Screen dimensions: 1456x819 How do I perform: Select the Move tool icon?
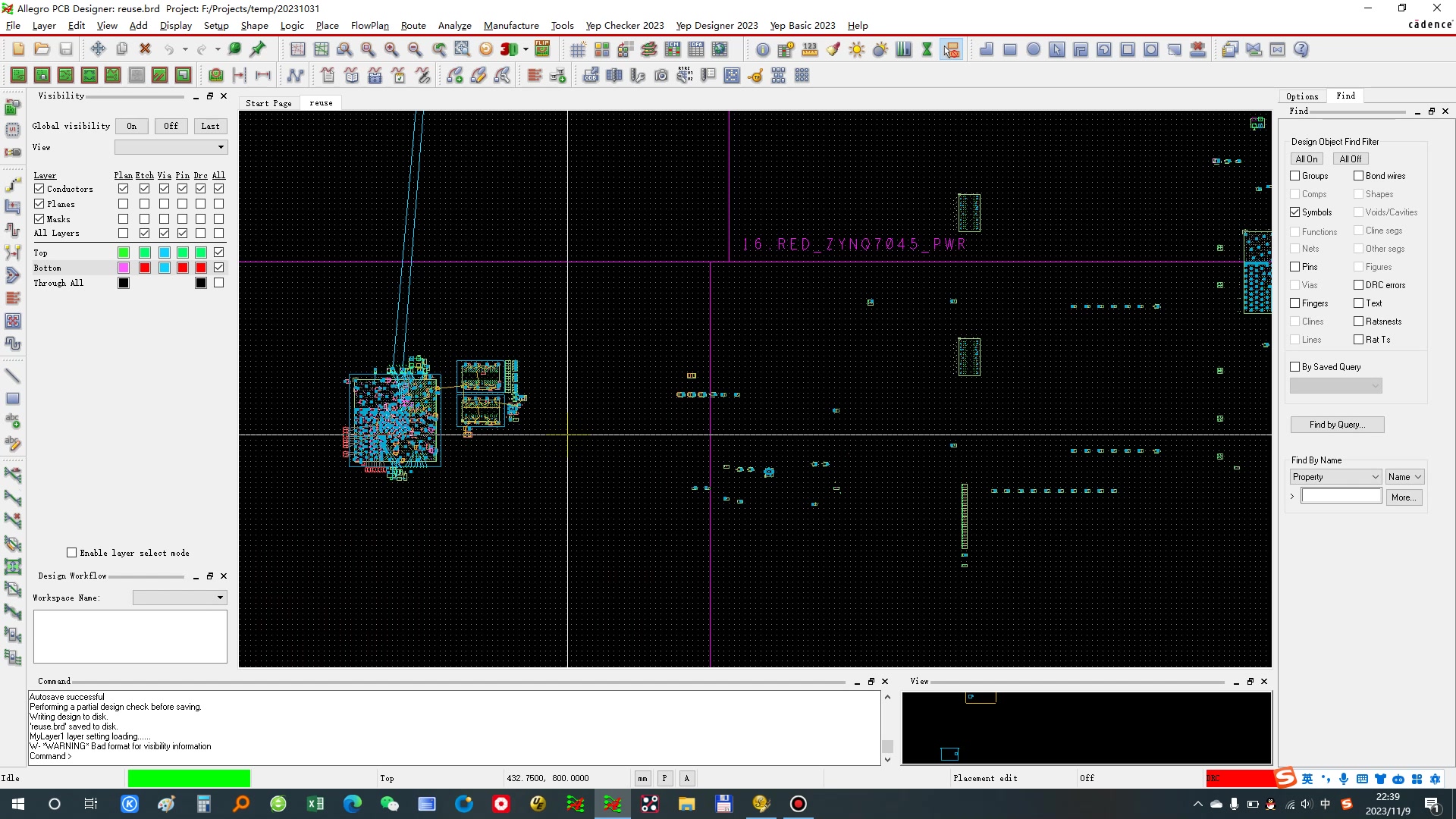[98, 49]
